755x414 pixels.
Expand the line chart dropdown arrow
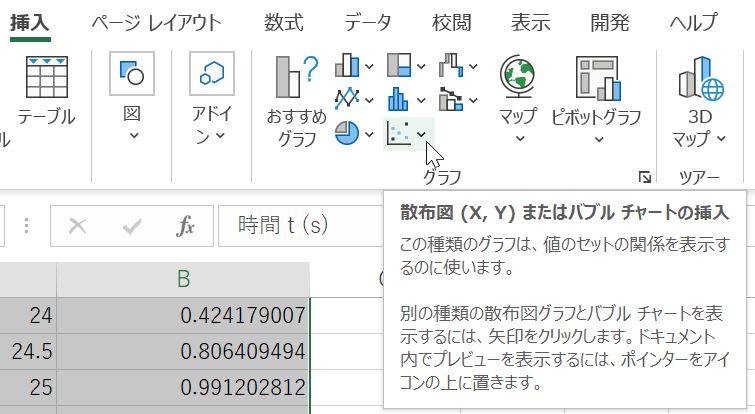[369, 101]
